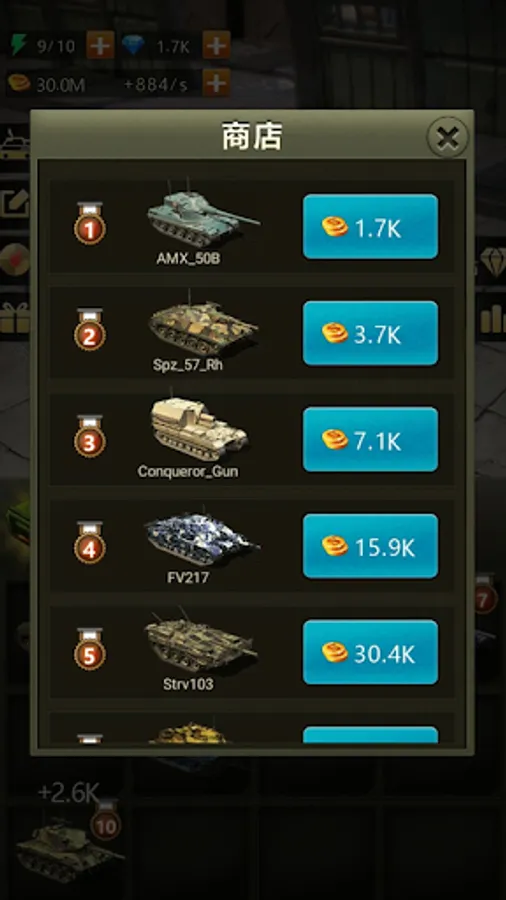Add diamonds using the plus icon
Viewport: 506px width, 900px height.
[216, 45]
